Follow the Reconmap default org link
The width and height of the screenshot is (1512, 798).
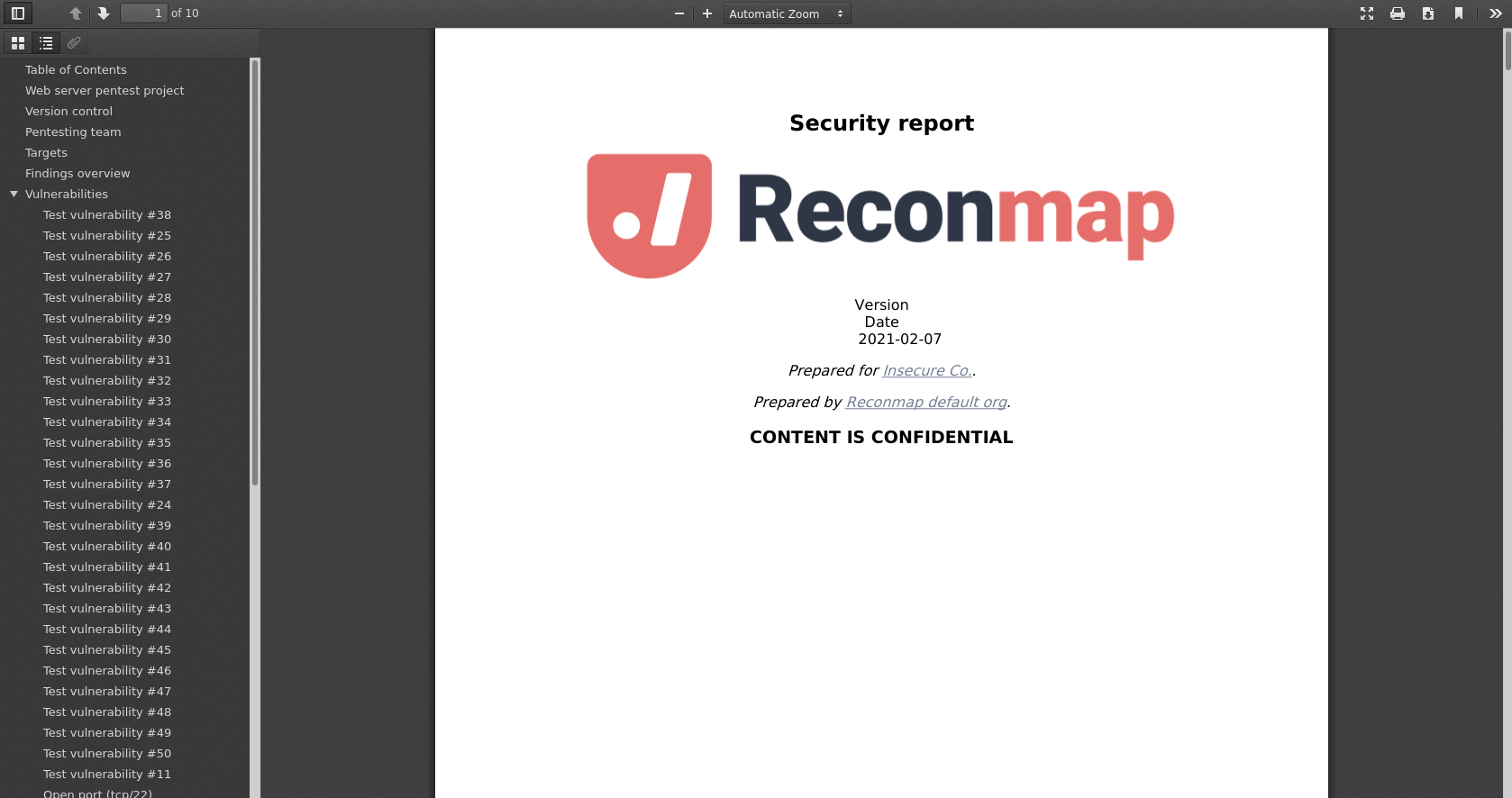(926, 402)
